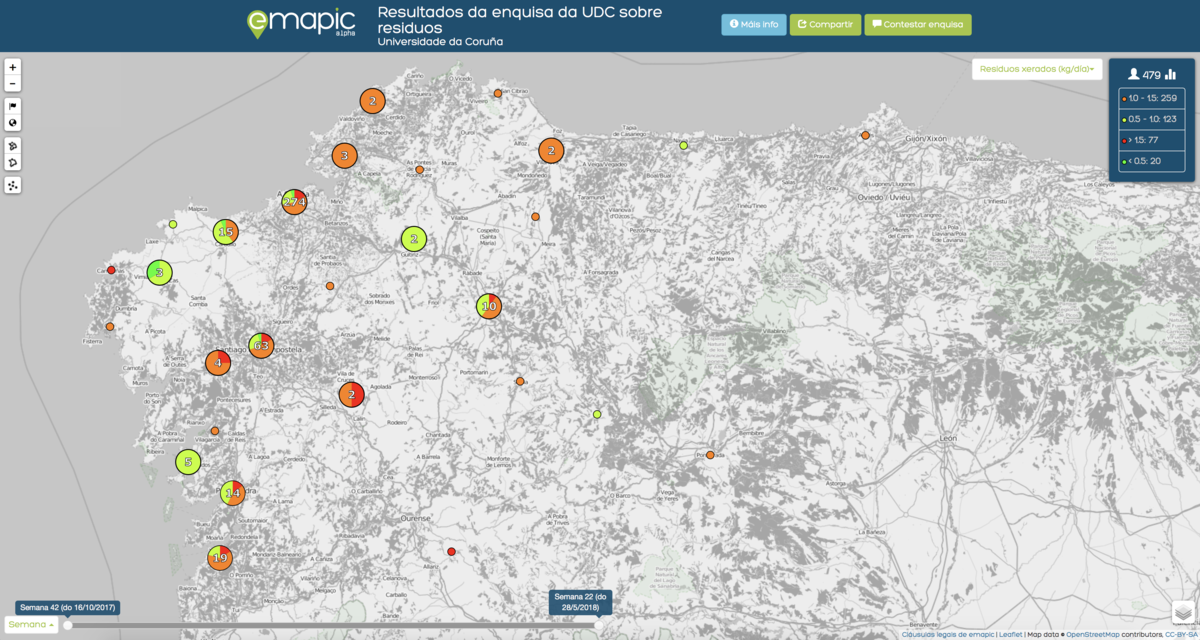Zoom out the map with minus button
The height and width of the screenshot is (640, 1200).
(13, 84)
